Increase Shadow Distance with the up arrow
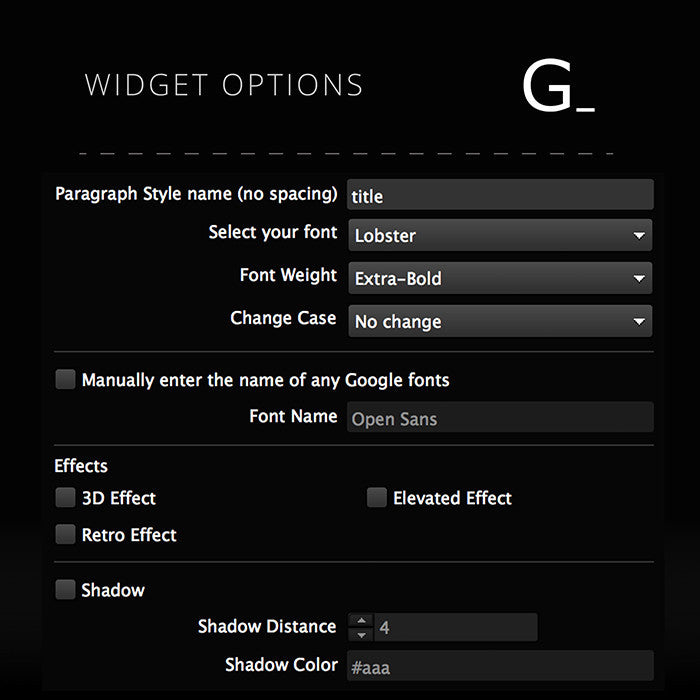 coord(361,621)
